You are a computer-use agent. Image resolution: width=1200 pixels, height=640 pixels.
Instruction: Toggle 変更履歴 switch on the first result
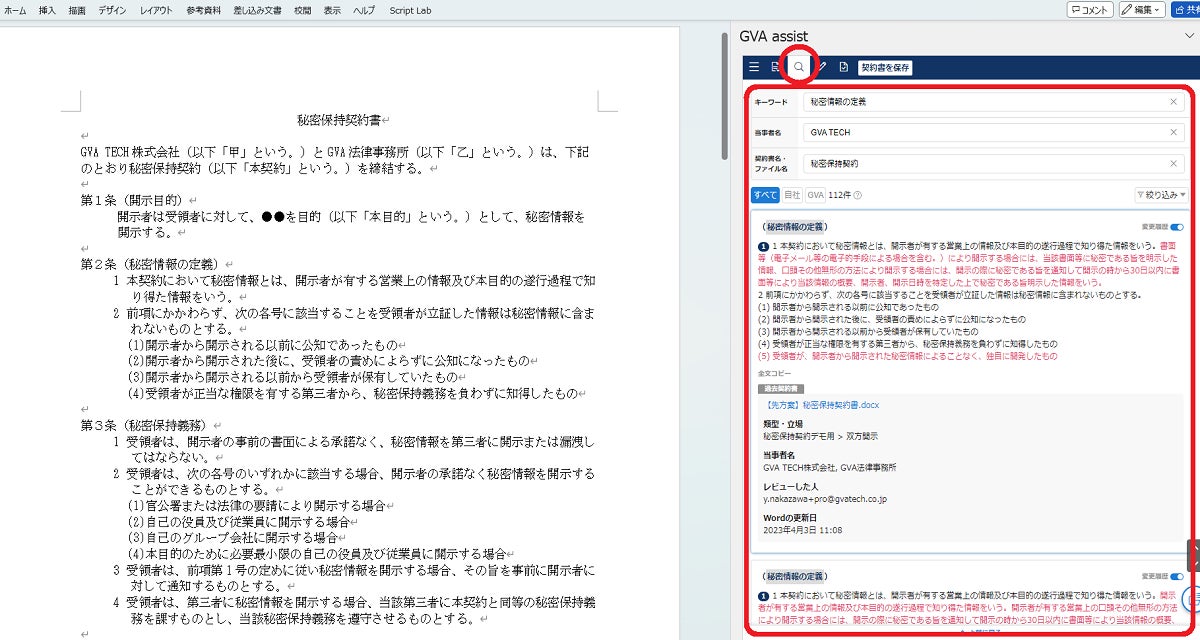[1176, 228]
